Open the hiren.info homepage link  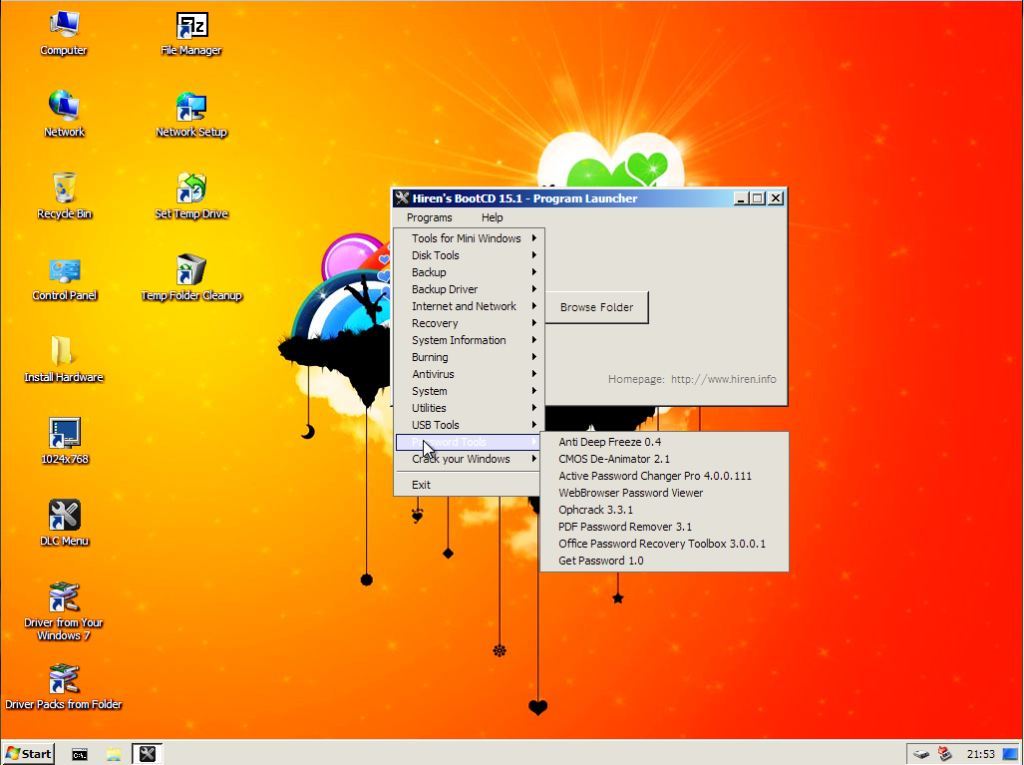coord(724,379)
